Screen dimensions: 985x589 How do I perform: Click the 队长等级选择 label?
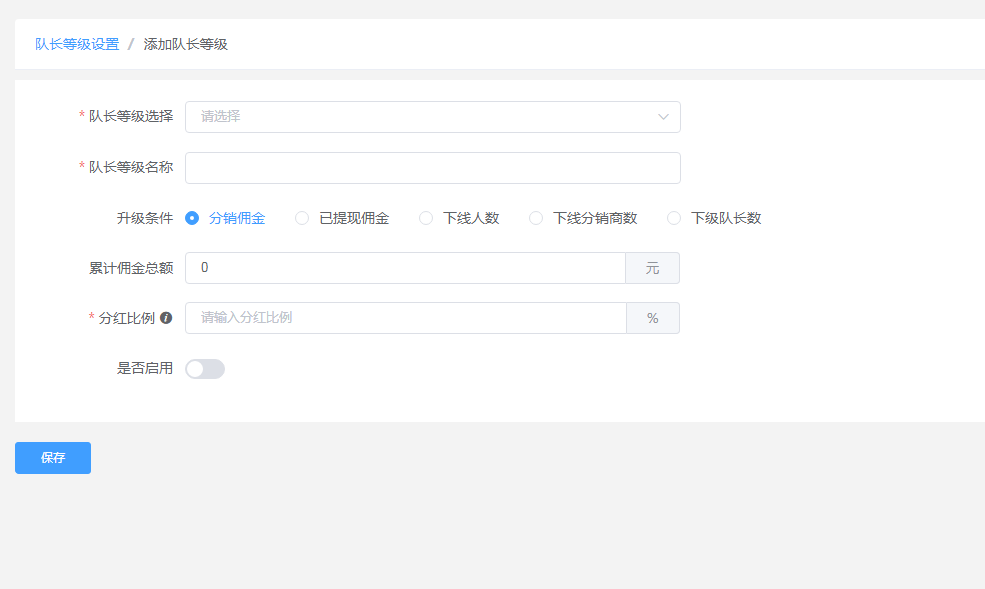pyautogui.click(x=131, y=116)
